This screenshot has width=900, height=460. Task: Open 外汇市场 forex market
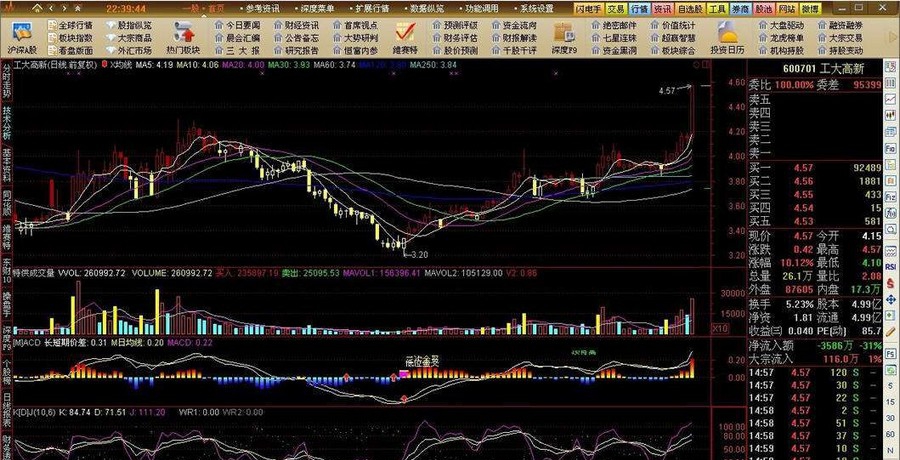[129, 51]
